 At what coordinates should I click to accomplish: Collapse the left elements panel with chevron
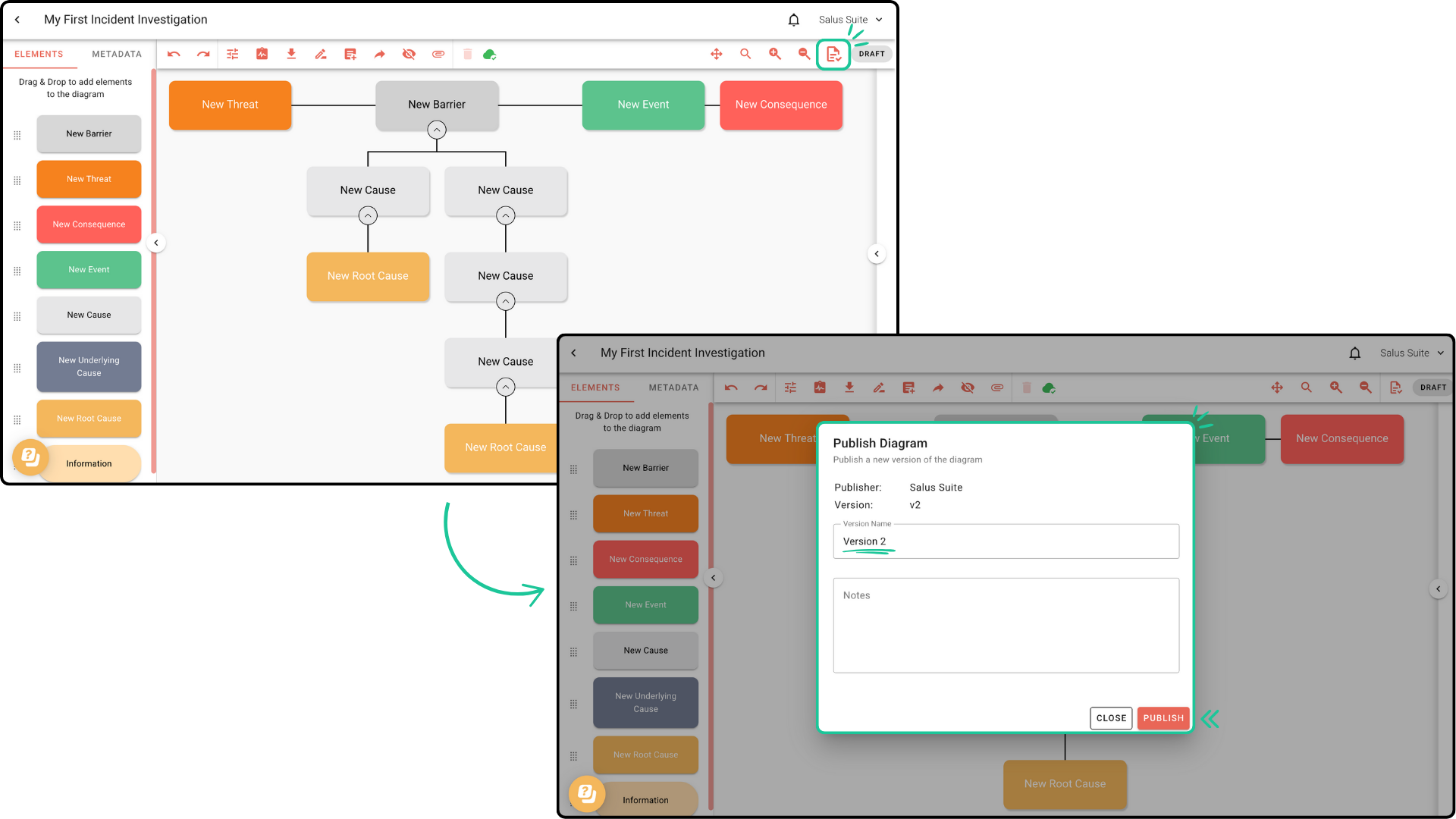156,243
